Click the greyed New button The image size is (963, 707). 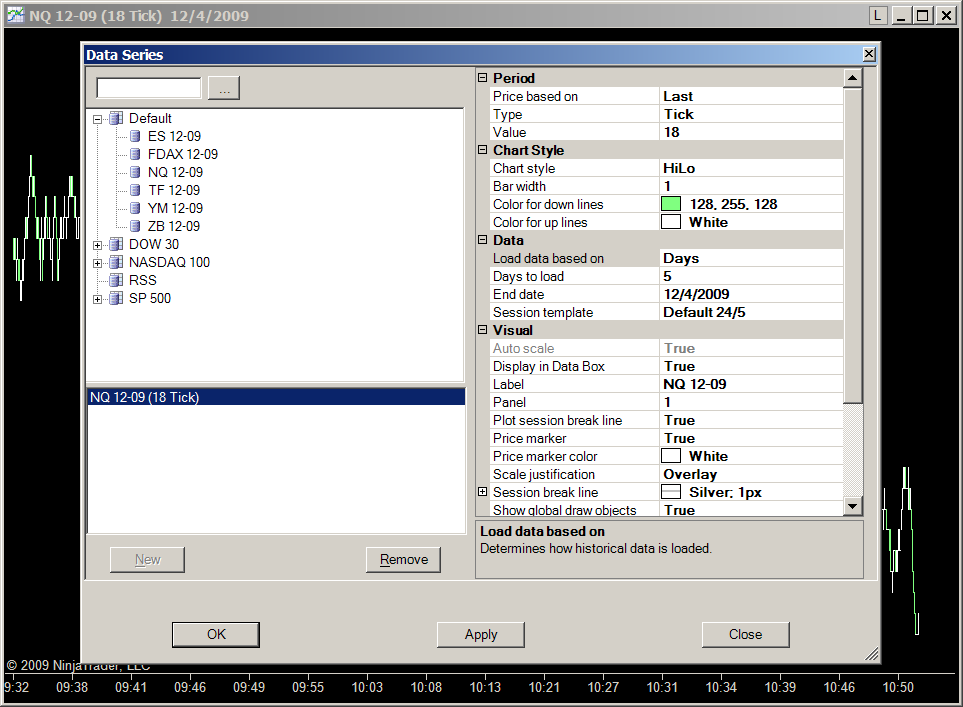pos(147,560)
